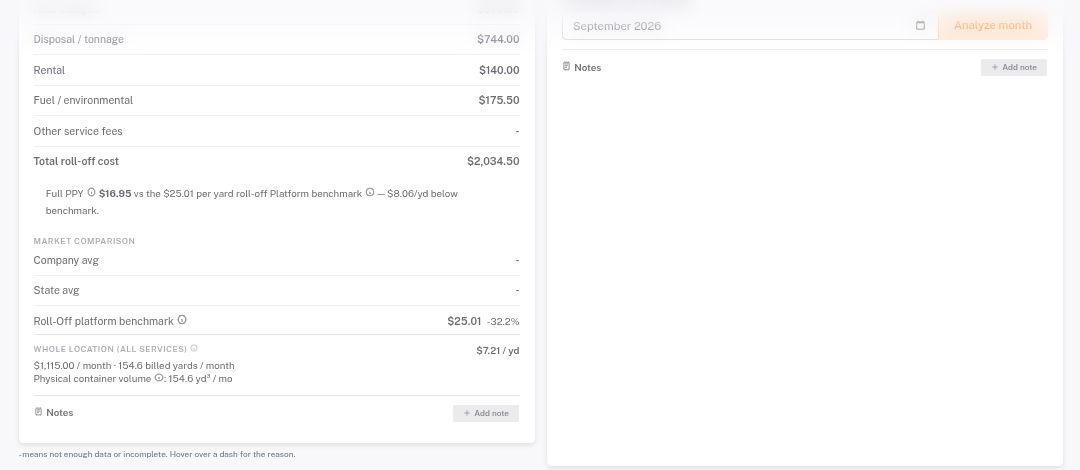Select the Total roll-off cost $2,034.50 value

[493, 161]
